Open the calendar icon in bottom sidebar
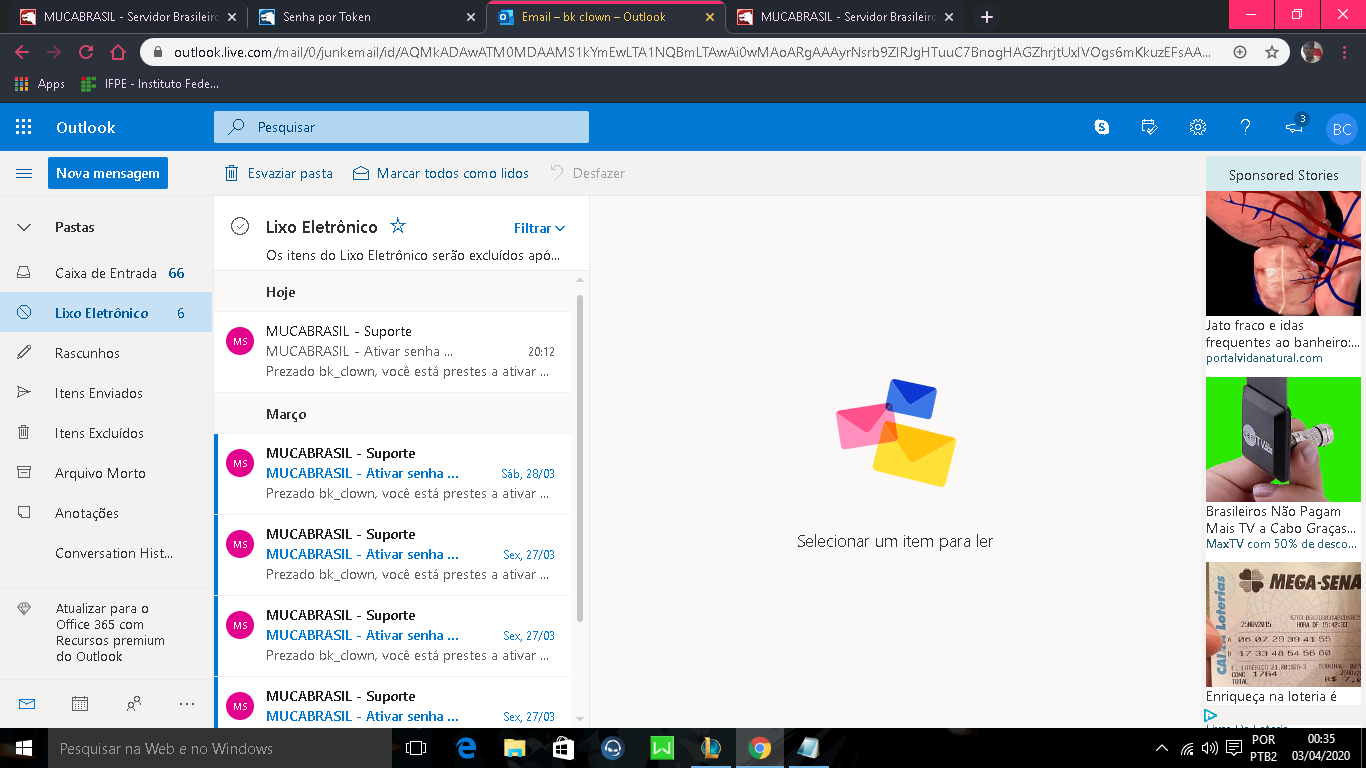1366x768 pixels. pyautogui.click(x=80, y=704)
